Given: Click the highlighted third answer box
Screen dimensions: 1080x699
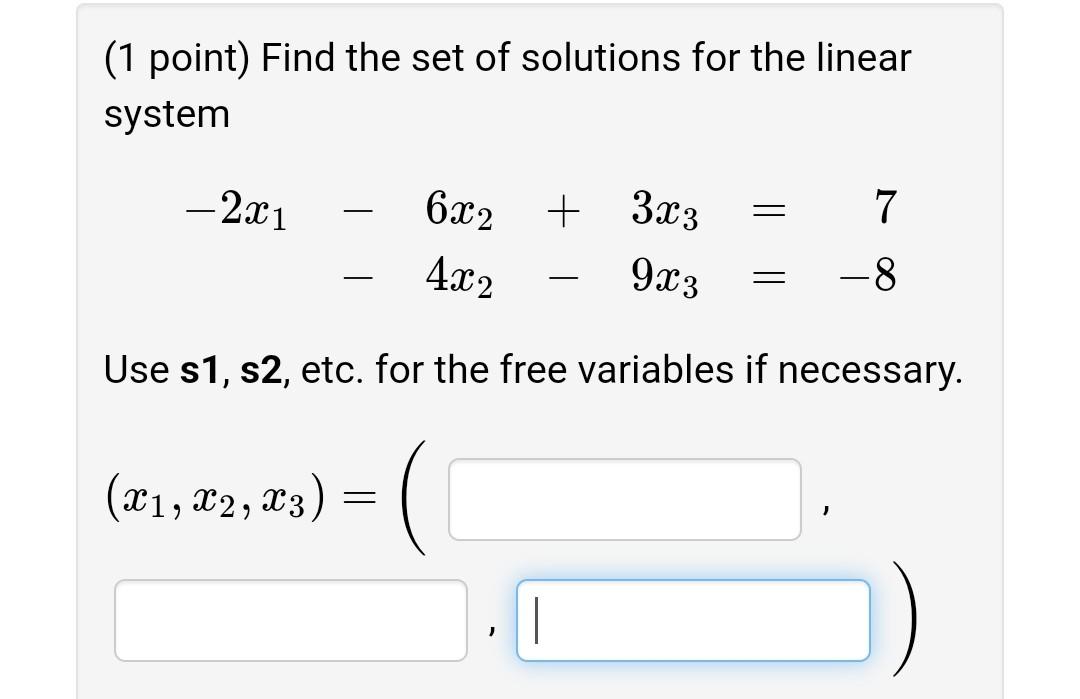Looking at the screenshot, I should coord(693,620).
